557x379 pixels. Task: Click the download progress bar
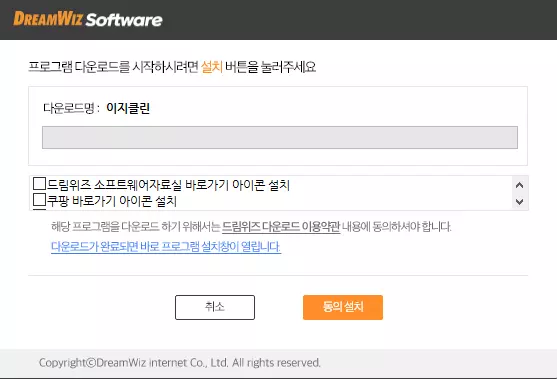point(280,137)
